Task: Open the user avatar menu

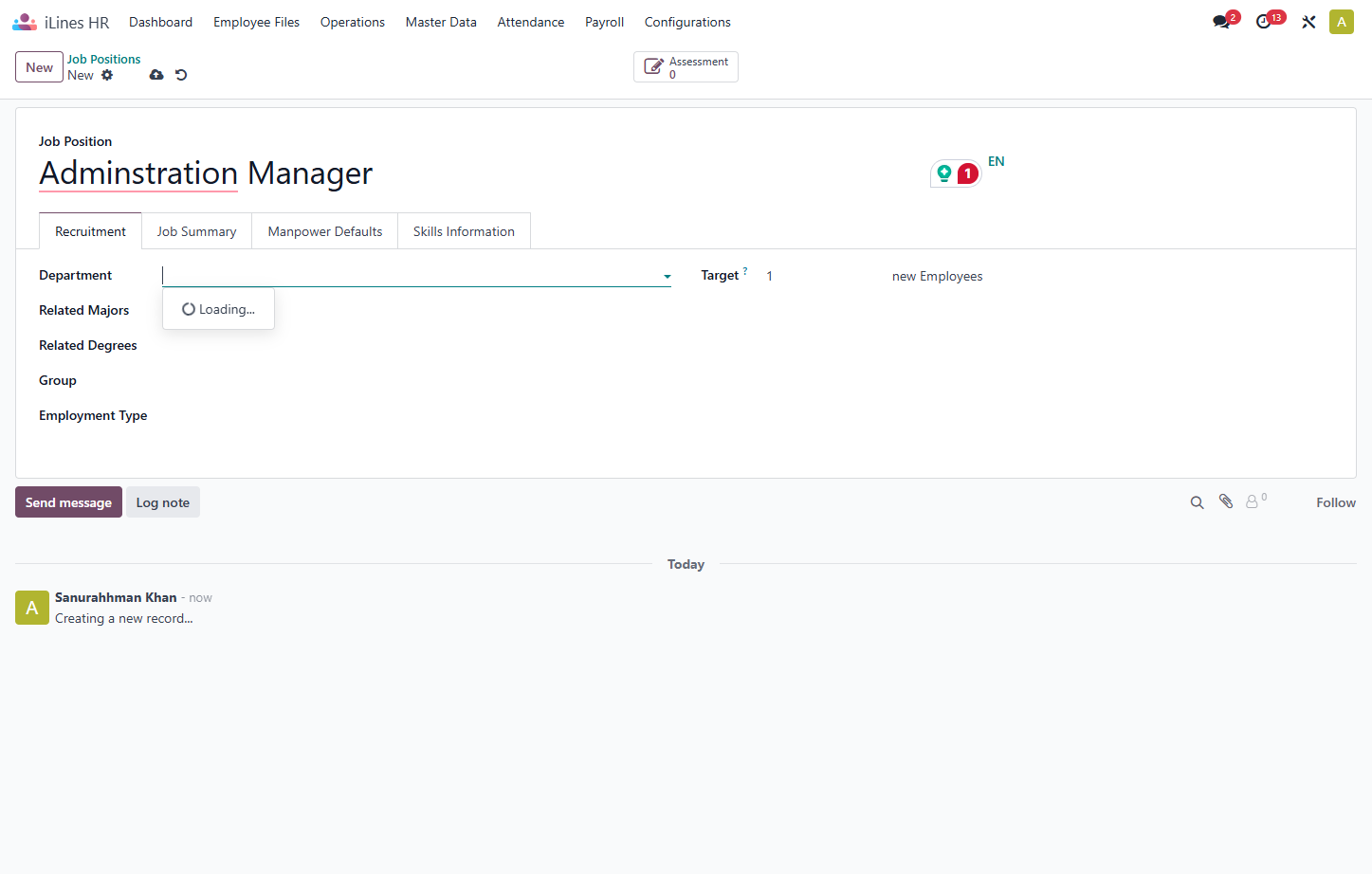Action: pos(1342,22)
